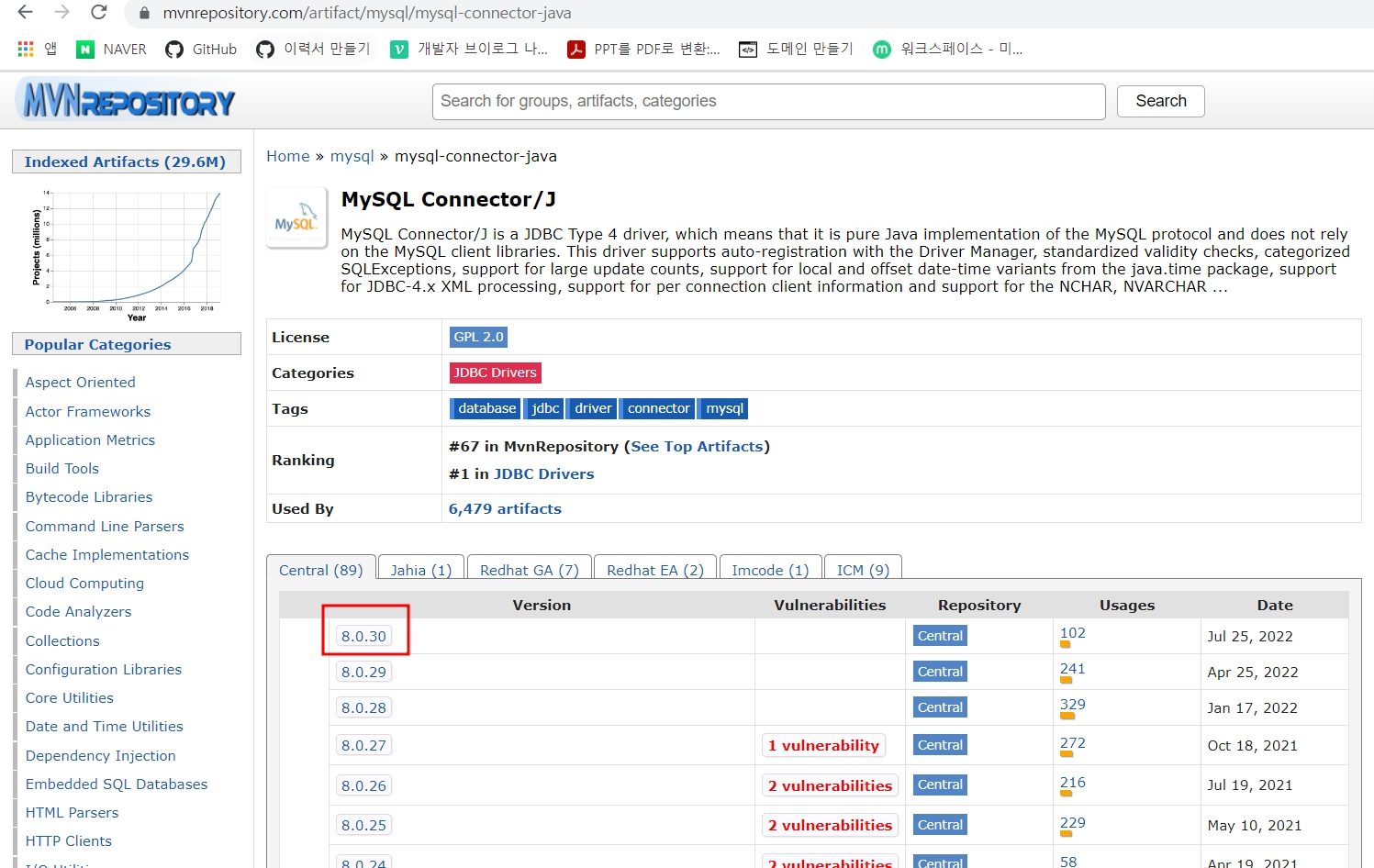
Task: Click the address bar URL
Action: tap(367, 13)
